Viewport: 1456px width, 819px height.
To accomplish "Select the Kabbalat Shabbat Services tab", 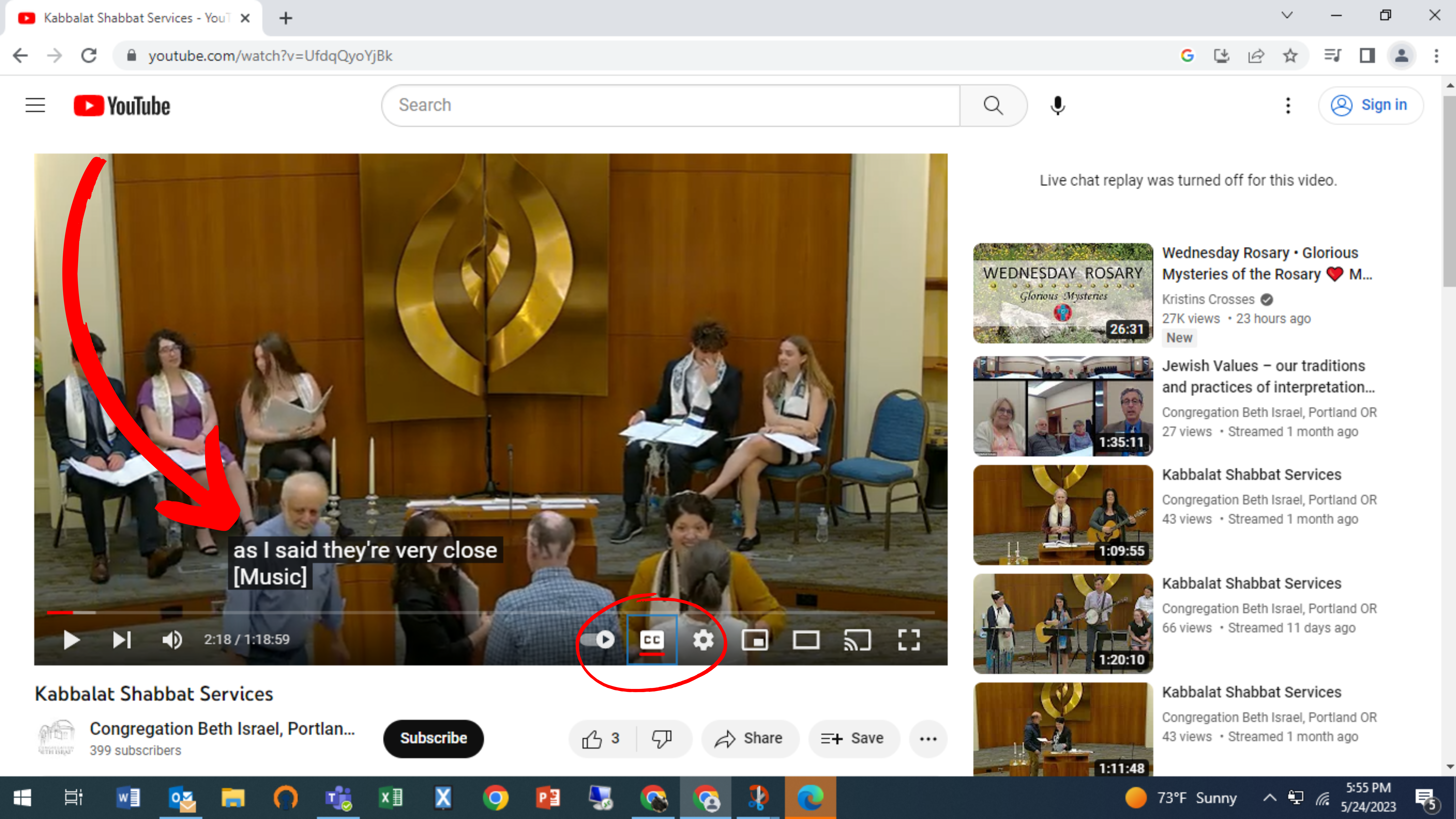I will pyautogui.click(x=134, y=18).
